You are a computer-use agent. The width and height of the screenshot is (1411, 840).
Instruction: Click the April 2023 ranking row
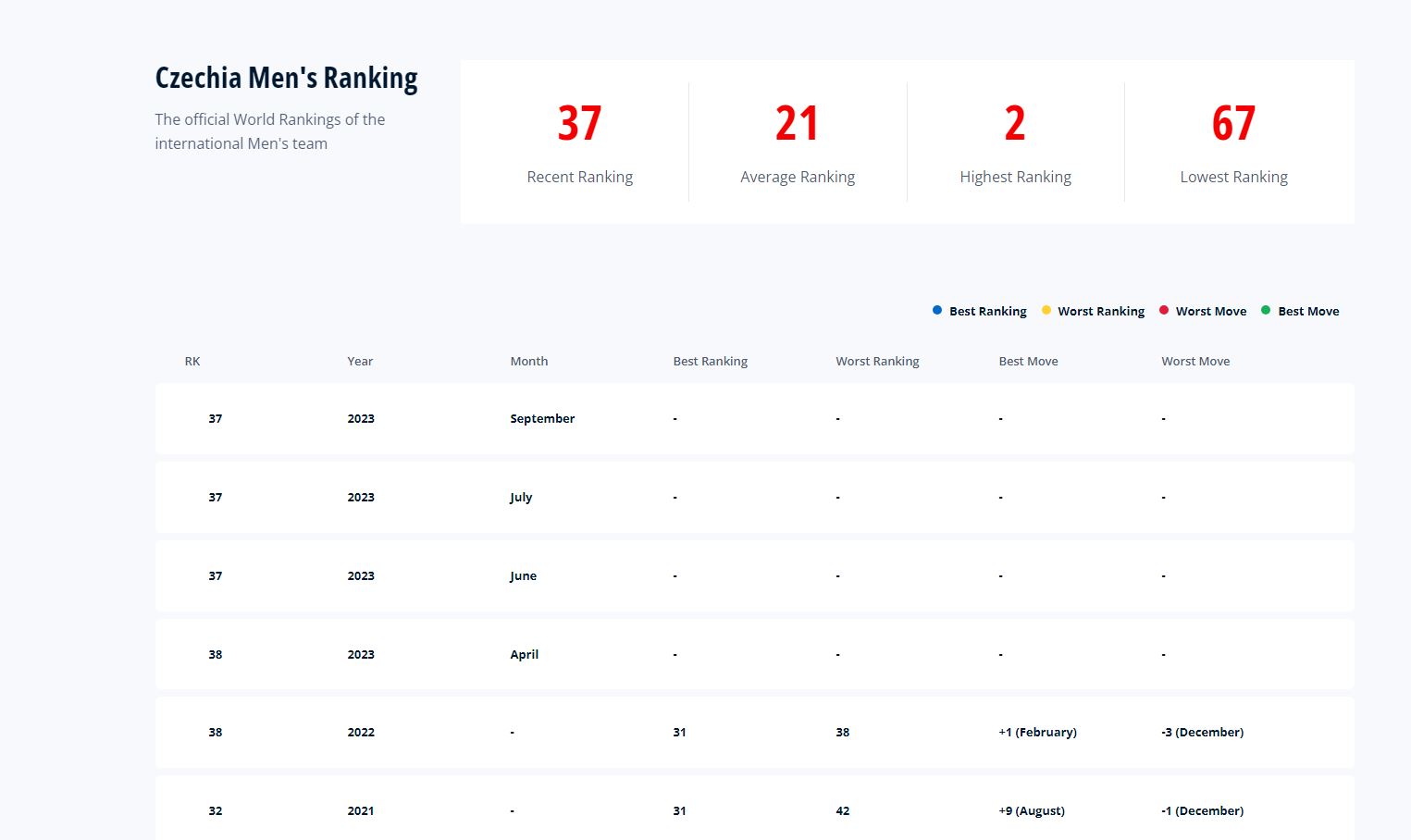[x=754, y=654]
